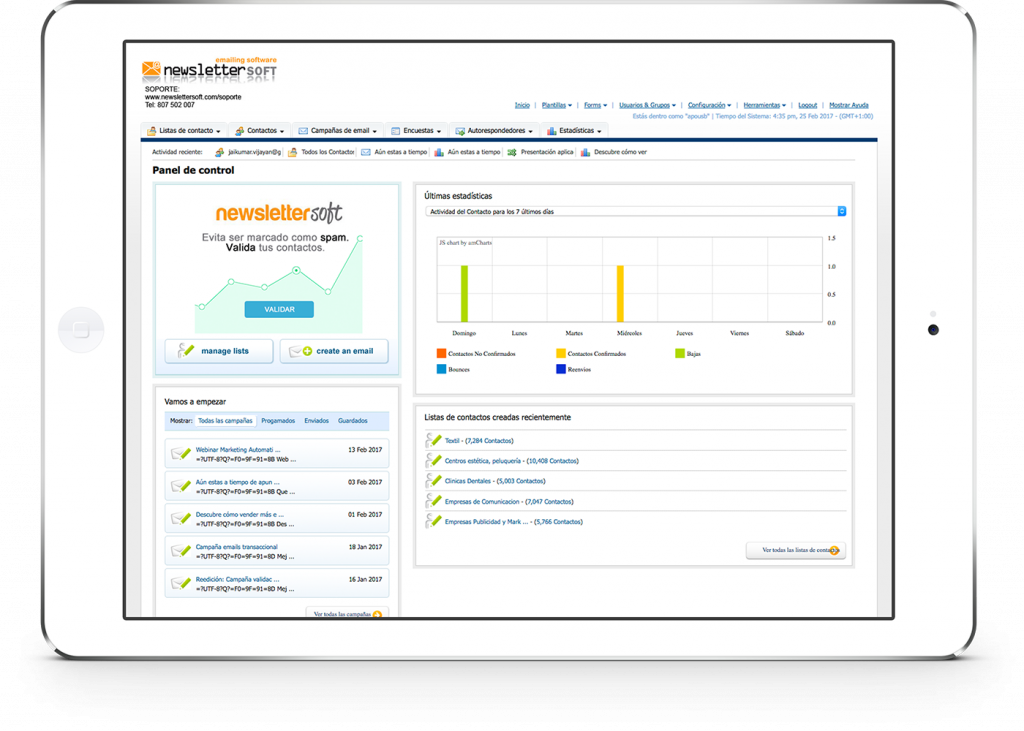The image size is (1024, 731).
Task: Click the envelope icon of Webinar Marketing campaign
Action: 180,453
